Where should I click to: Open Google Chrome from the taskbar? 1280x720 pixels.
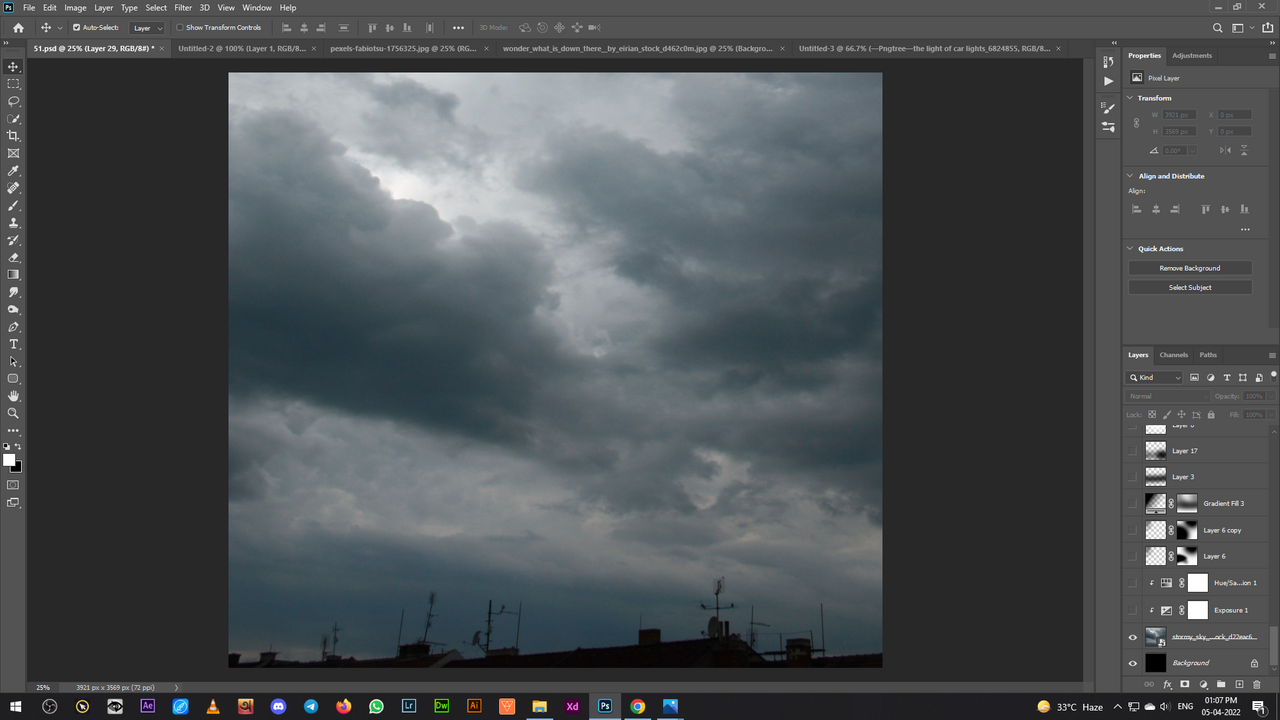637,706
